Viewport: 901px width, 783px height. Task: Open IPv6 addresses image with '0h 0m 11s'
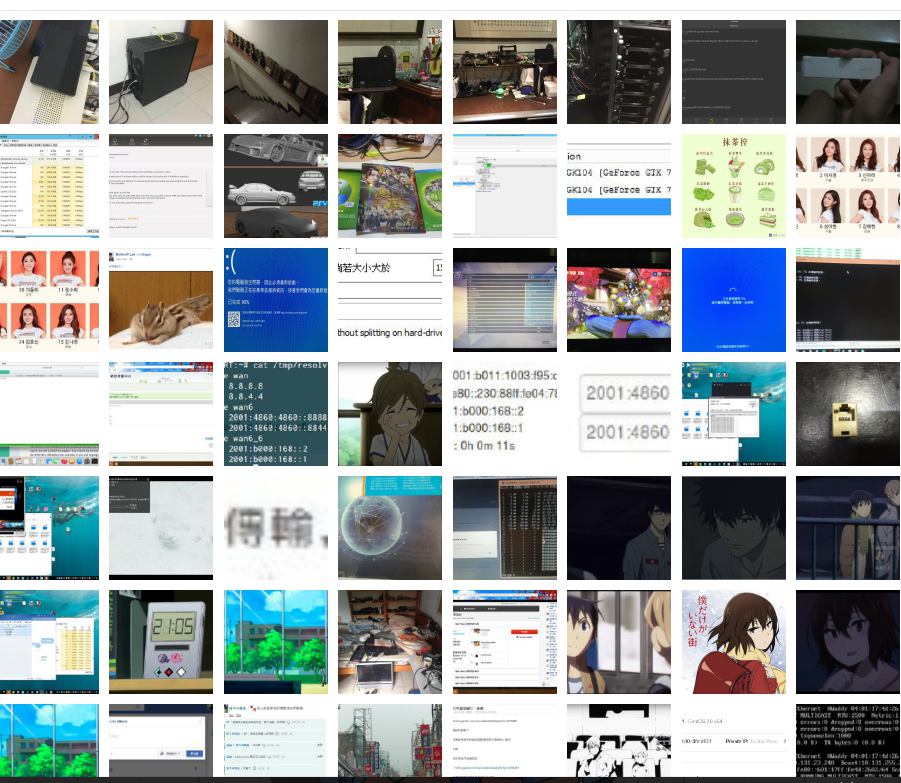[505, 414]
